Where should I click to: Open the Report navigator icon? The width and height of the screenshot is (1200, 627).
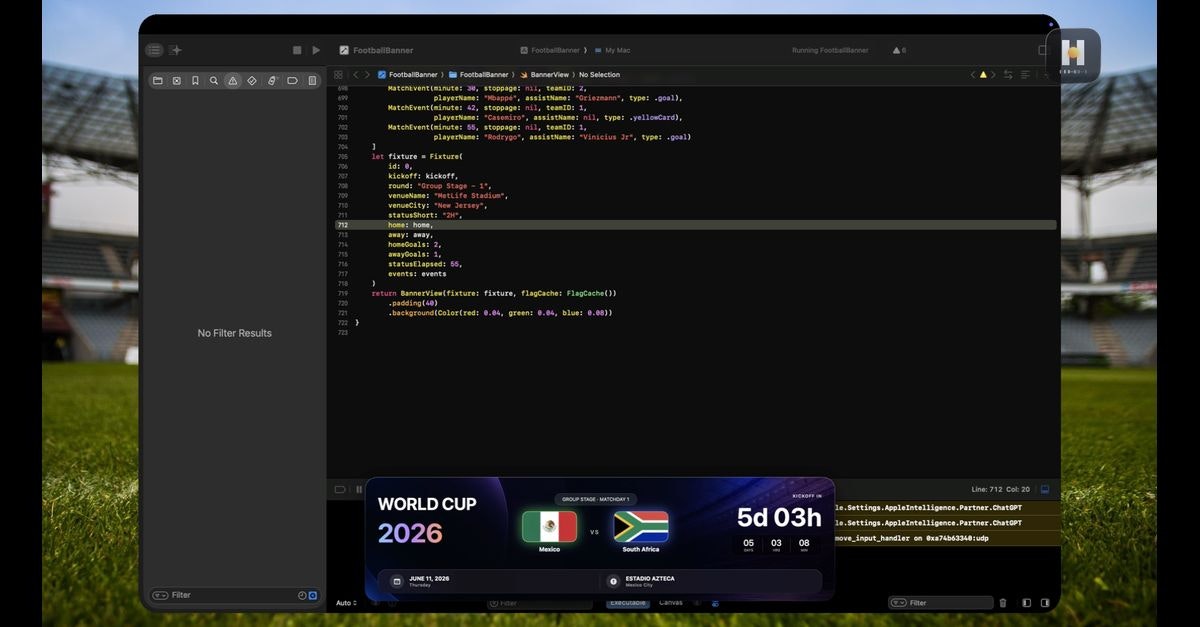pyautogui.click(x=312, y=80)
